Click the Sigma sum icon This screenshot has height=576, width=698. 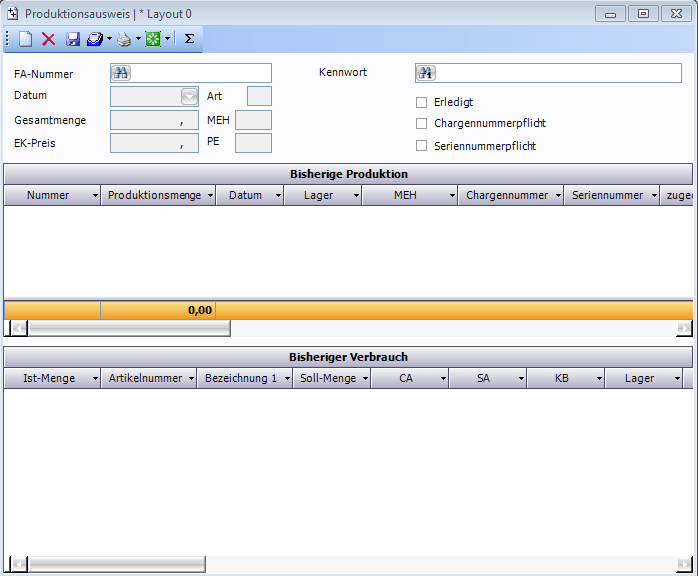(189, 39)
